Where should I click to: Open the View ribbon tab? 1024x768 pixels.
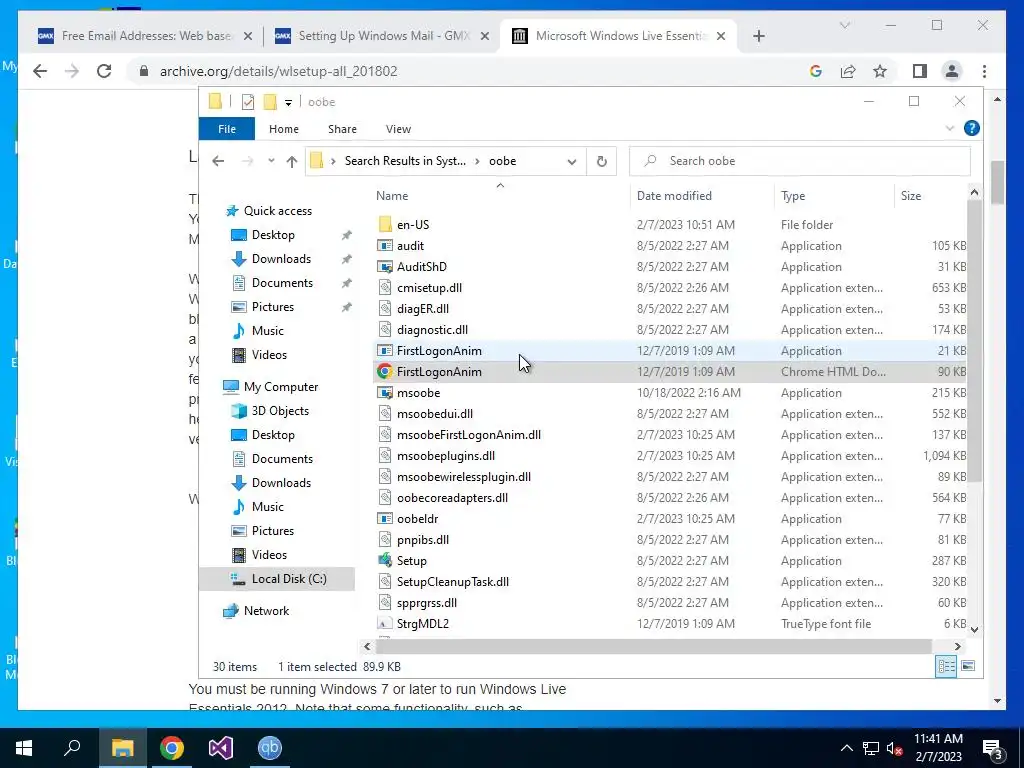pos(398,129)
